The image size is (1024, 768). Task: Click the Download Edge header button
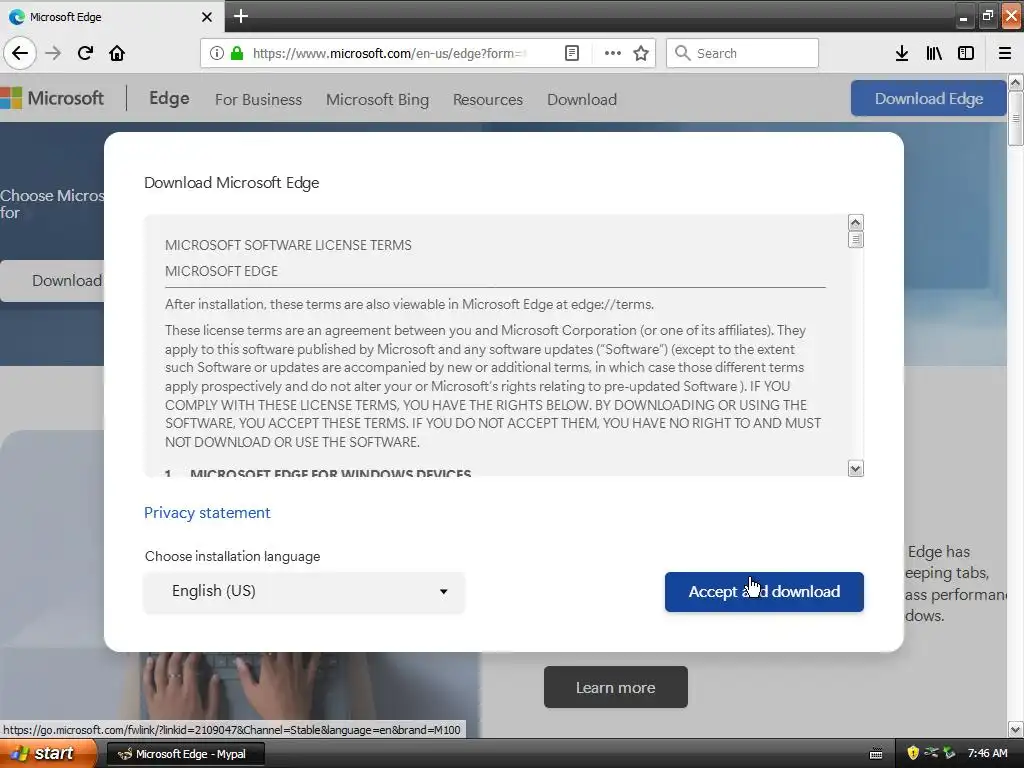tap(928, 99)
